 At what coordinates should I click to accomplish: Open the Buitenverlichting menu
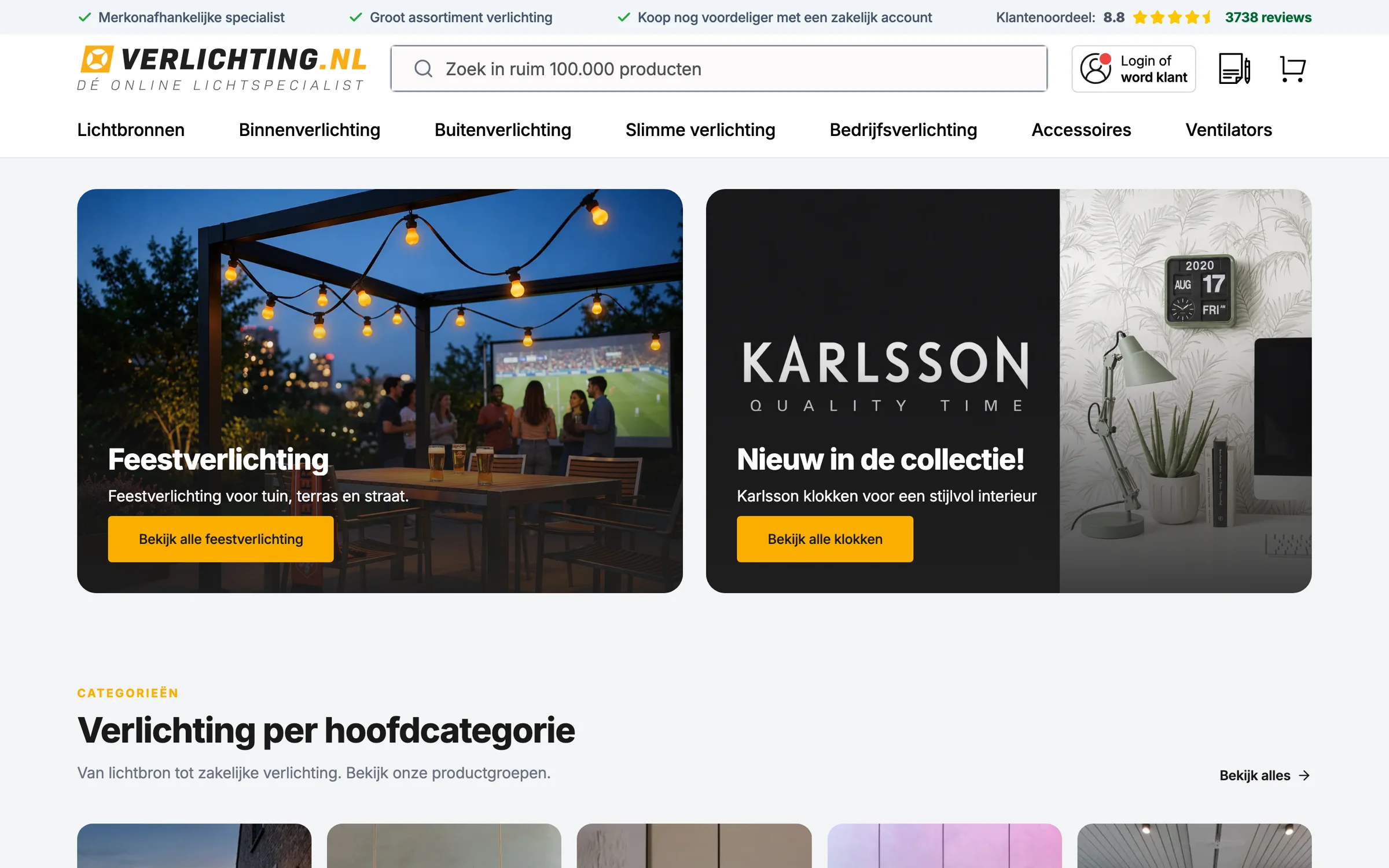503,130
